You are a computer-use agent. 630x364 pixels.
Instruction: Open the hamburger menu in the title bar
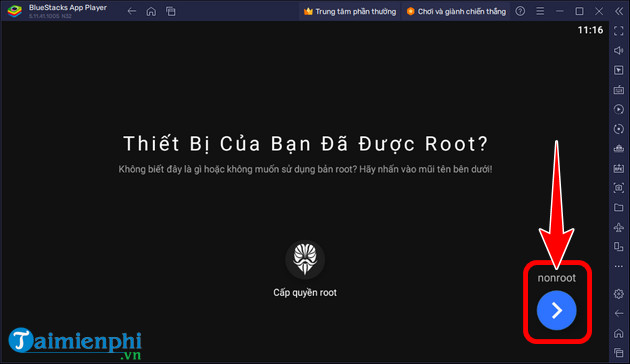pos(540,11)
